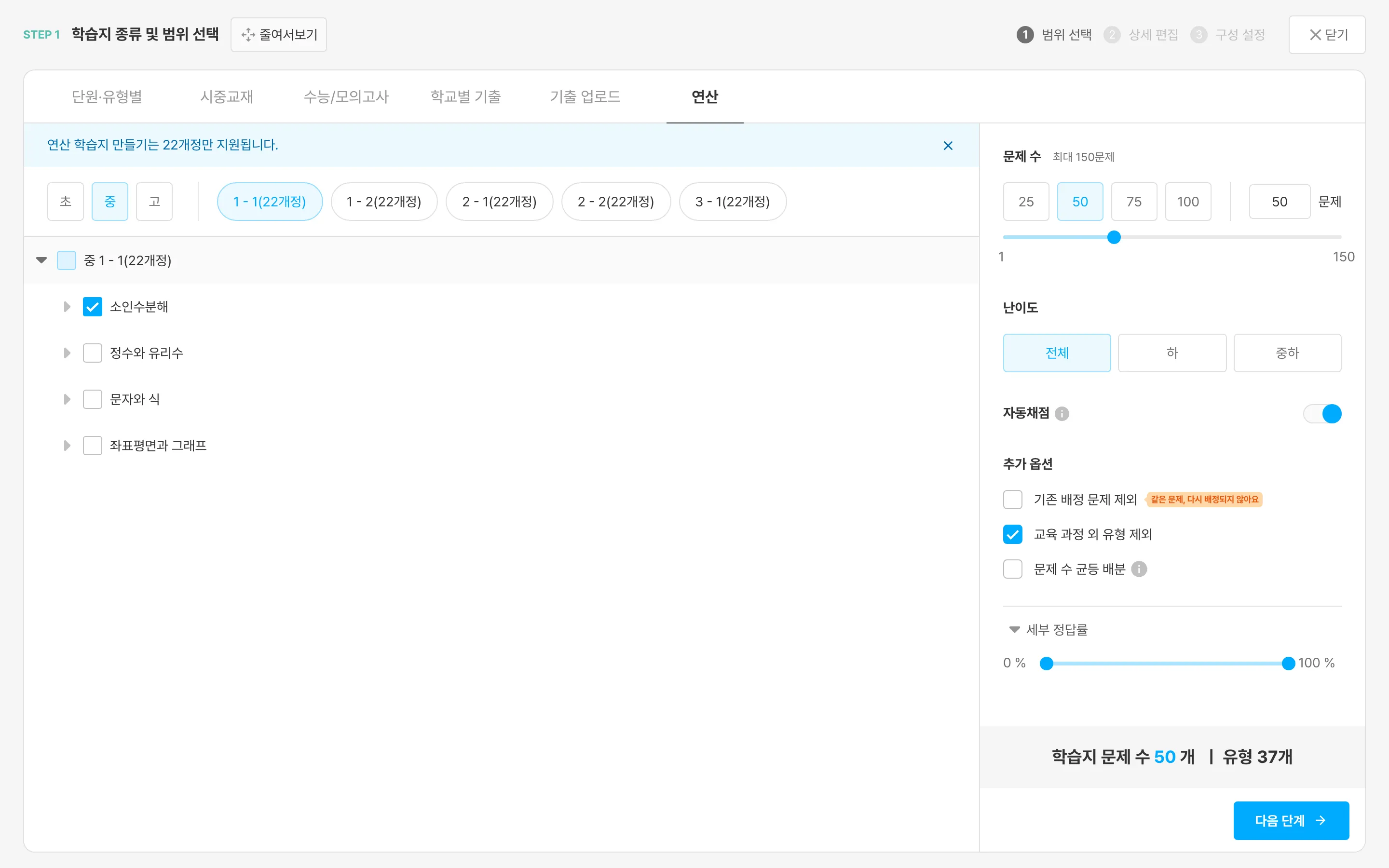Select the 고 school level button
Viewport: 1389px width, 868px height.
154,202
